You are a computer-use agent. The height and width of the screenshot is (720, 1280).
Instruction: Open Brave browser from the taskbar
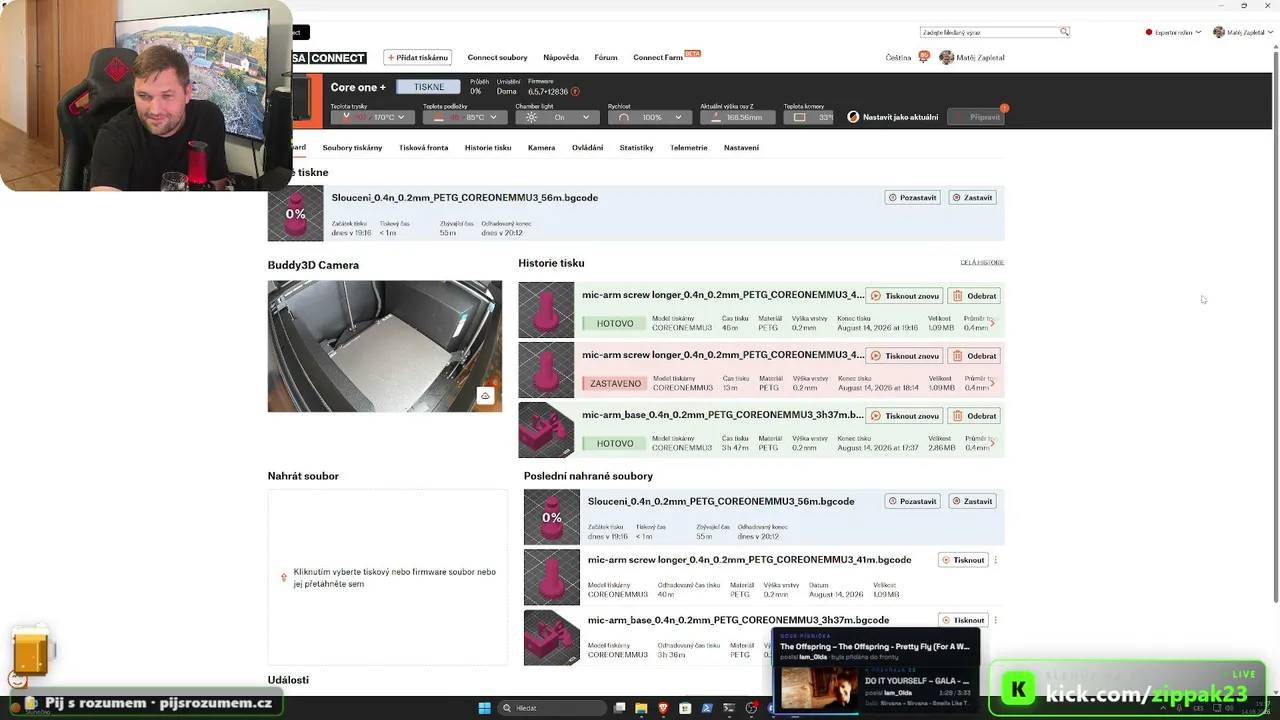click(x=663, y=708)
